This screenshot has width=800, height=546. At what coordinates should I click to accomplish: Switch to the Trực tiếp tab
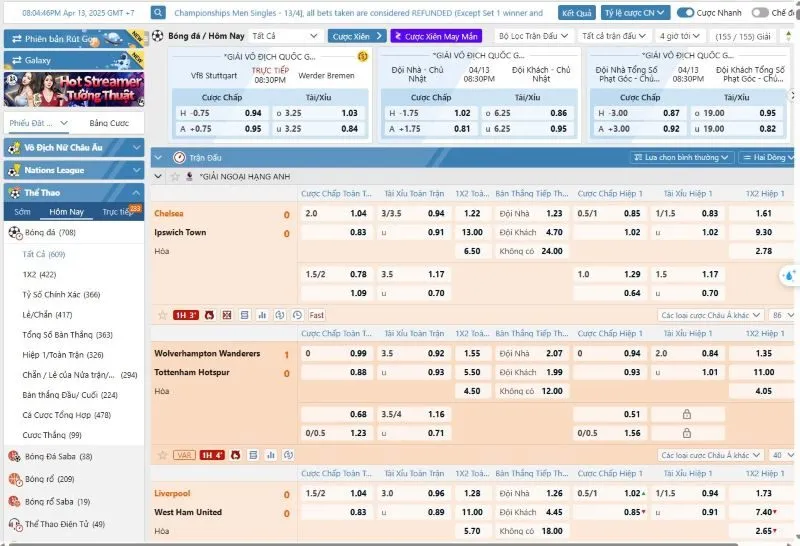119,212
